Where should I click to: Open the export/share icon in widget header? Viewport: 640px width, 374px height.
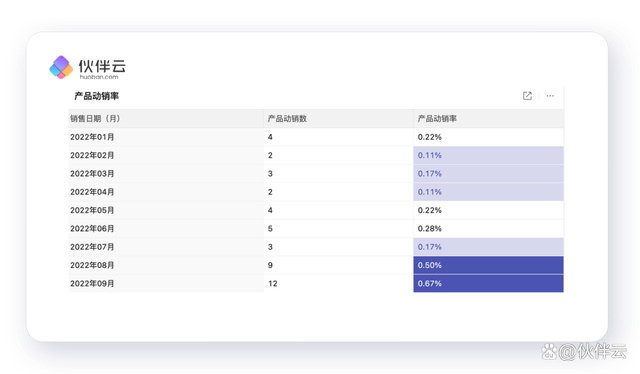[527, 96]
